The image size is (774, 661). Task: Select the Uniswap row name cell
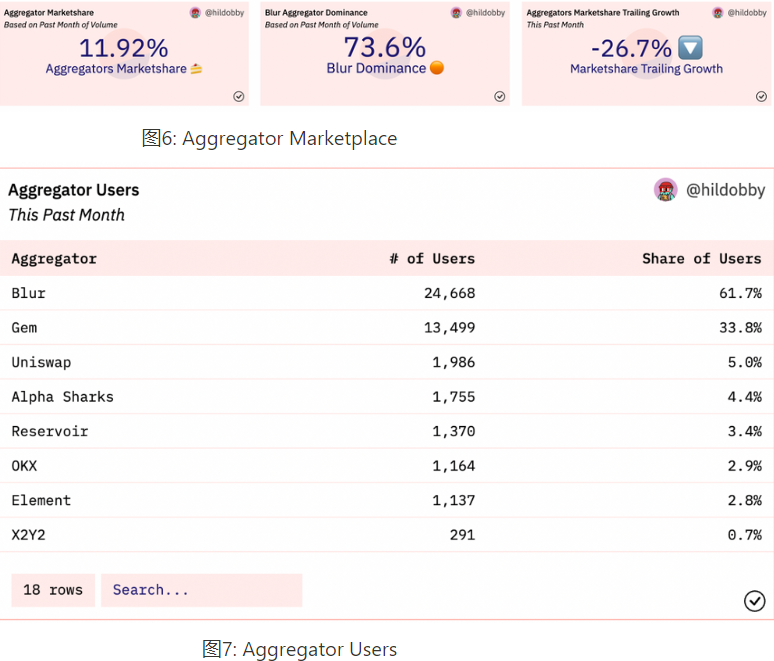tap(41, 362)
